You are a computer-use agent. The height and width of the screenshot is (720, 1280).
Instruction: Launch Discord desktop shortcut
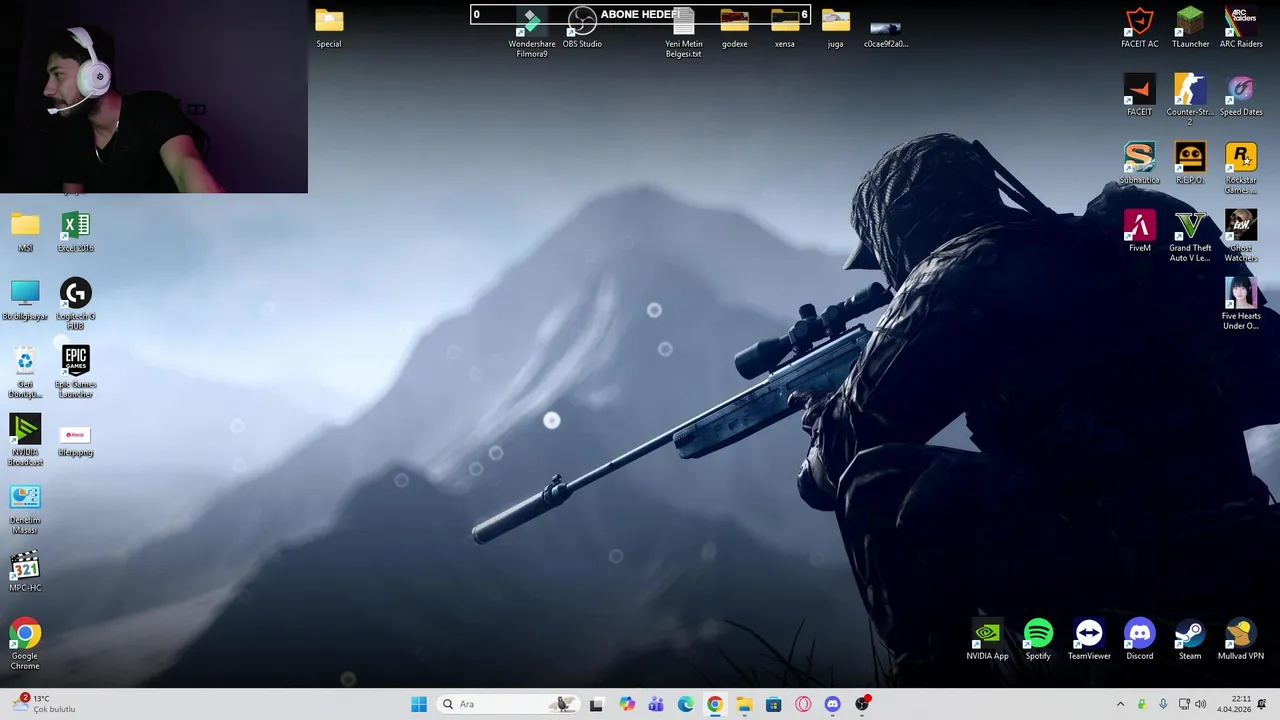coord(1139,639)
